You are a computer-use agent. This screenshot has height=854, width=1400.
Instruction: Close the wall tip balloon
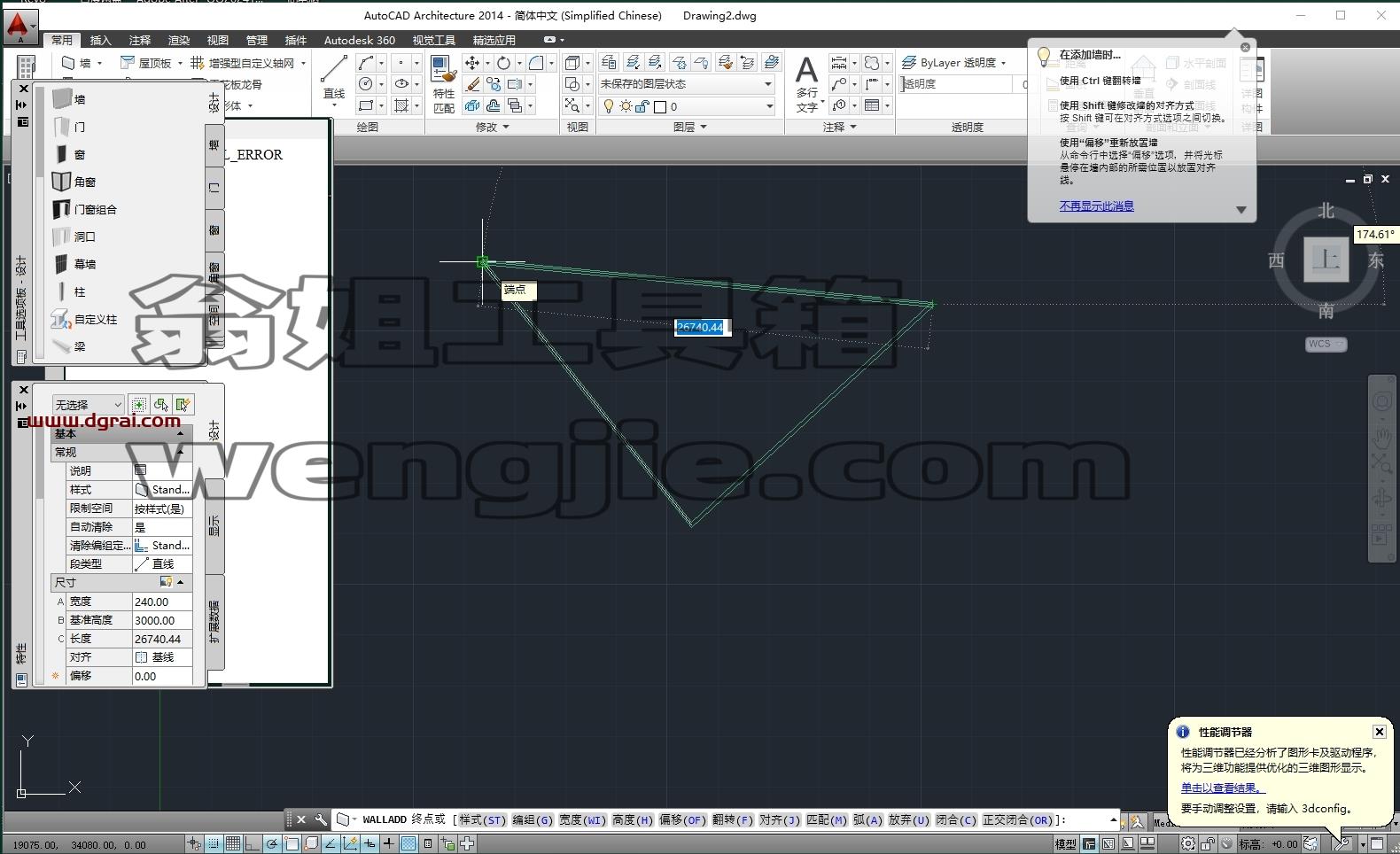[1245, 47]
